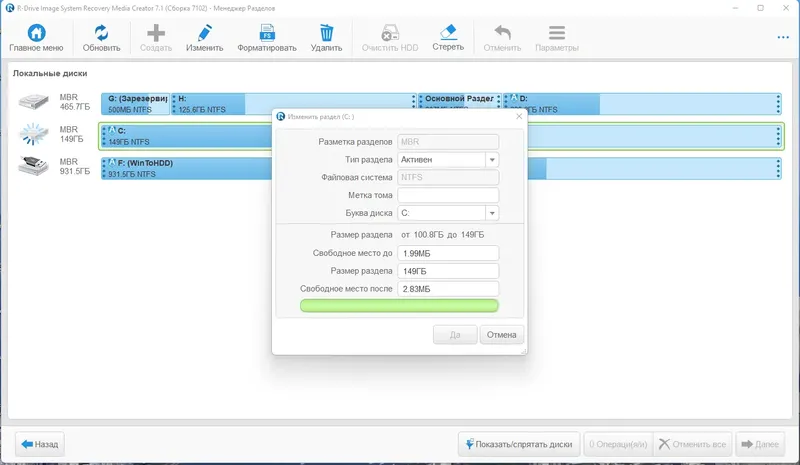Select the 149ГБ MBR disk icon
The image size is (800, 465).
(34, 134)
